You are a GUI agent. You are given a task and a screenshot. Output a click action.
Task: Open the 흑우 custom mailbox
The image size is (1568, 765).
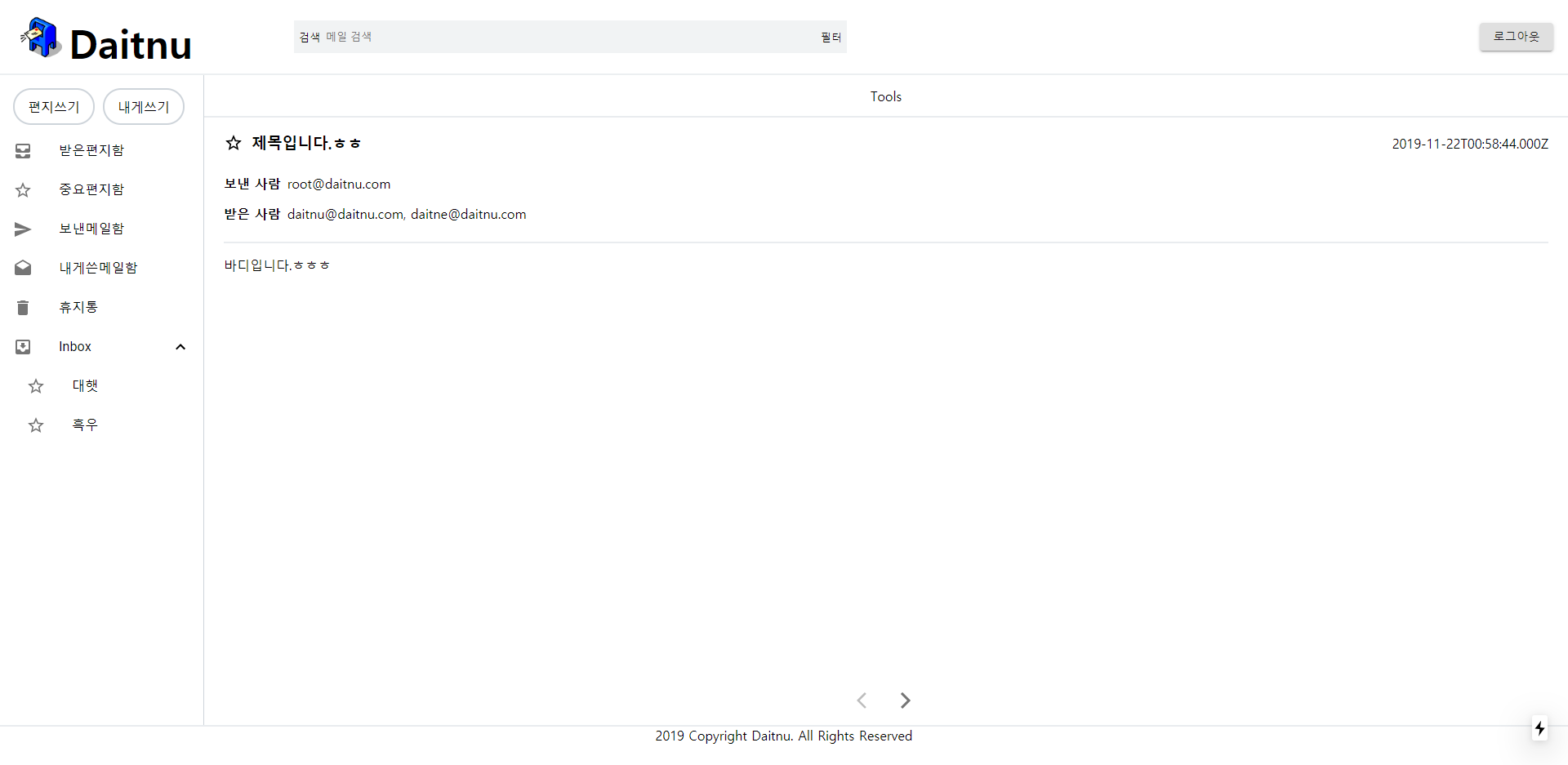coord(85,425)
